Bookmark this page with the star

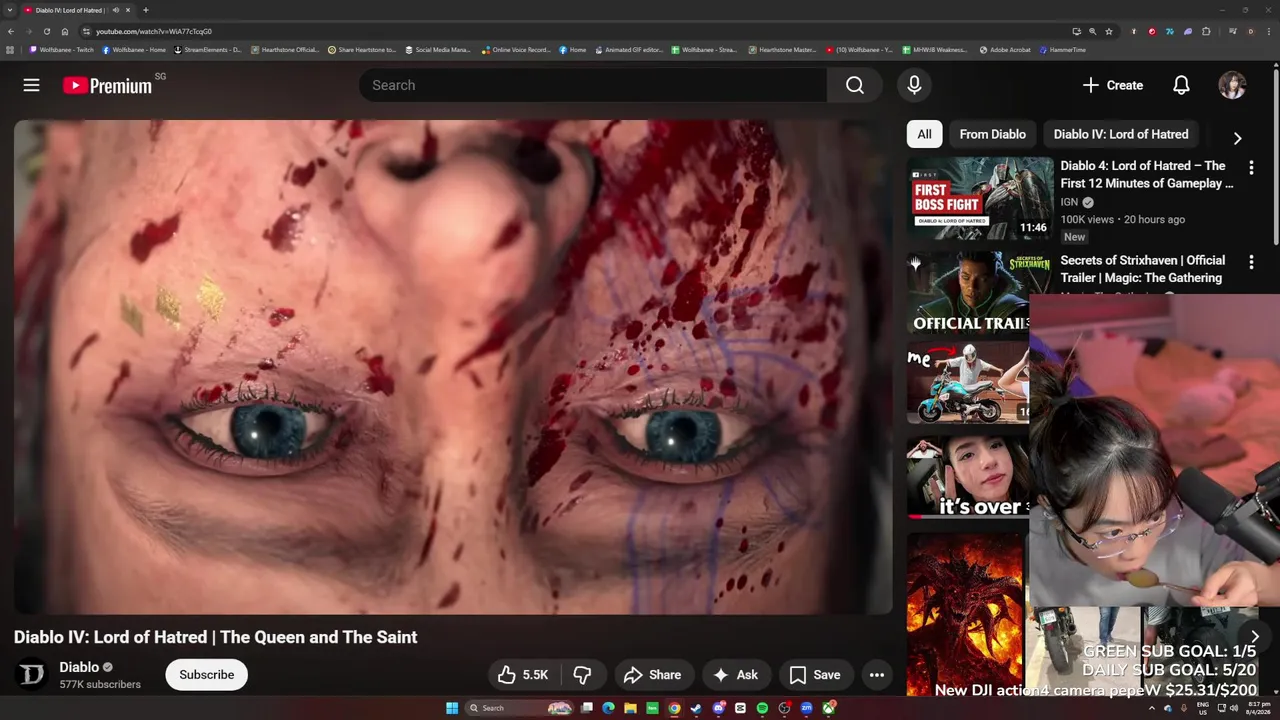pos(1108,31)
